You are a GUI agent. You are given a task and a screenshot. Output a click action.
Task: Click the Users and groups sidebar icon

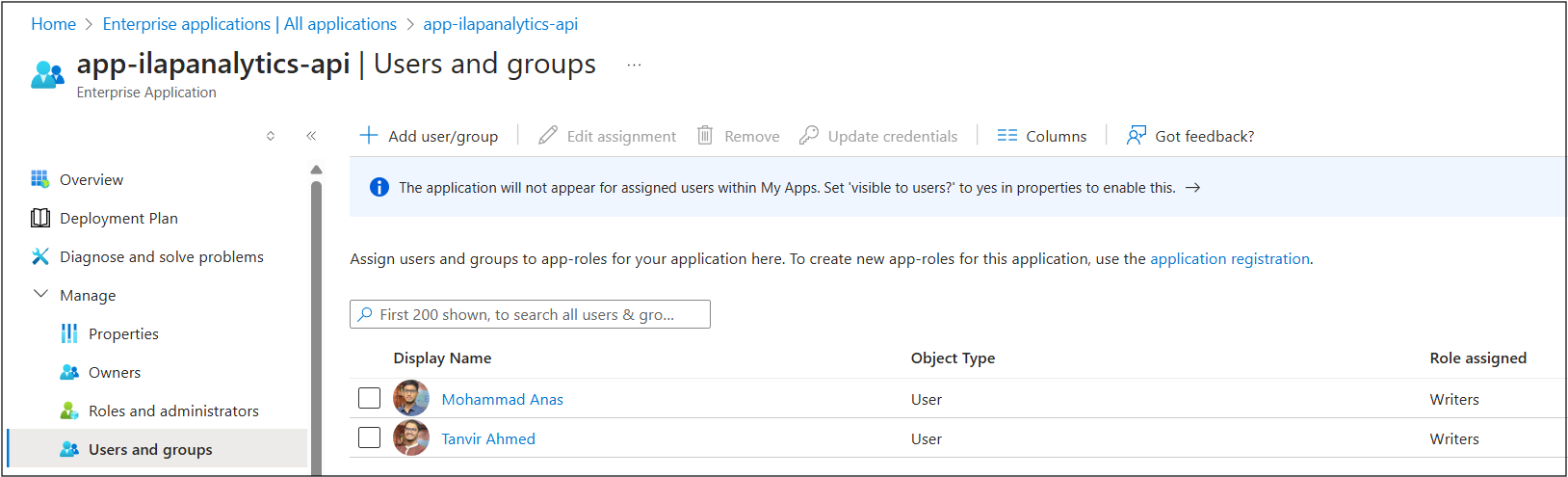point(69,449)
